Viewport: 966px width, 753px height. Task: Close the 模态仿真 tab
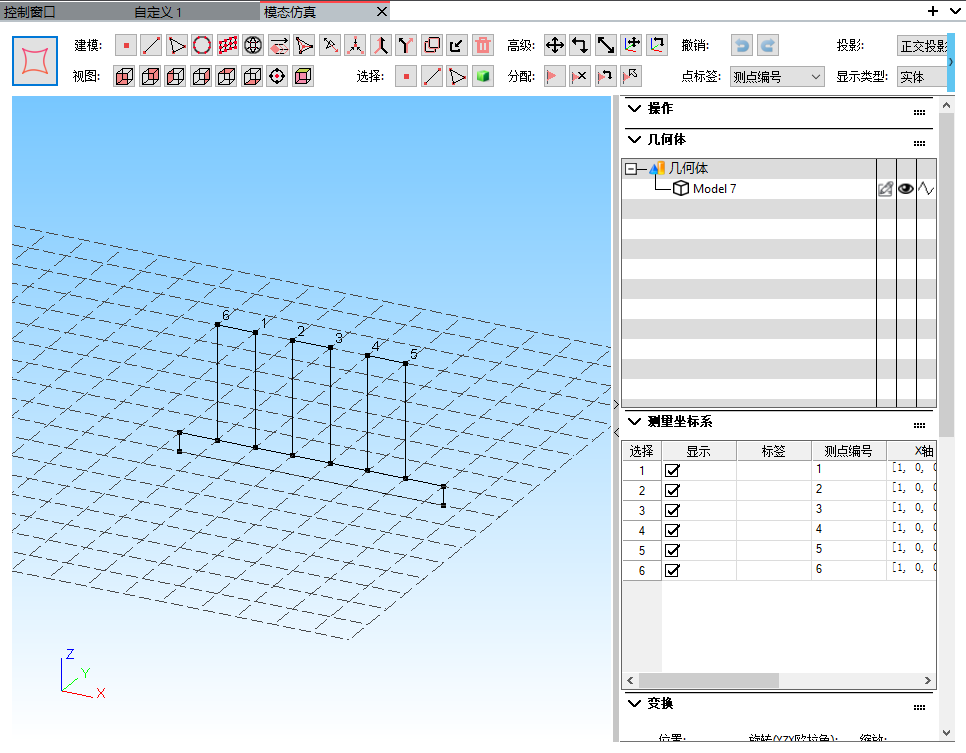point(381,12)
